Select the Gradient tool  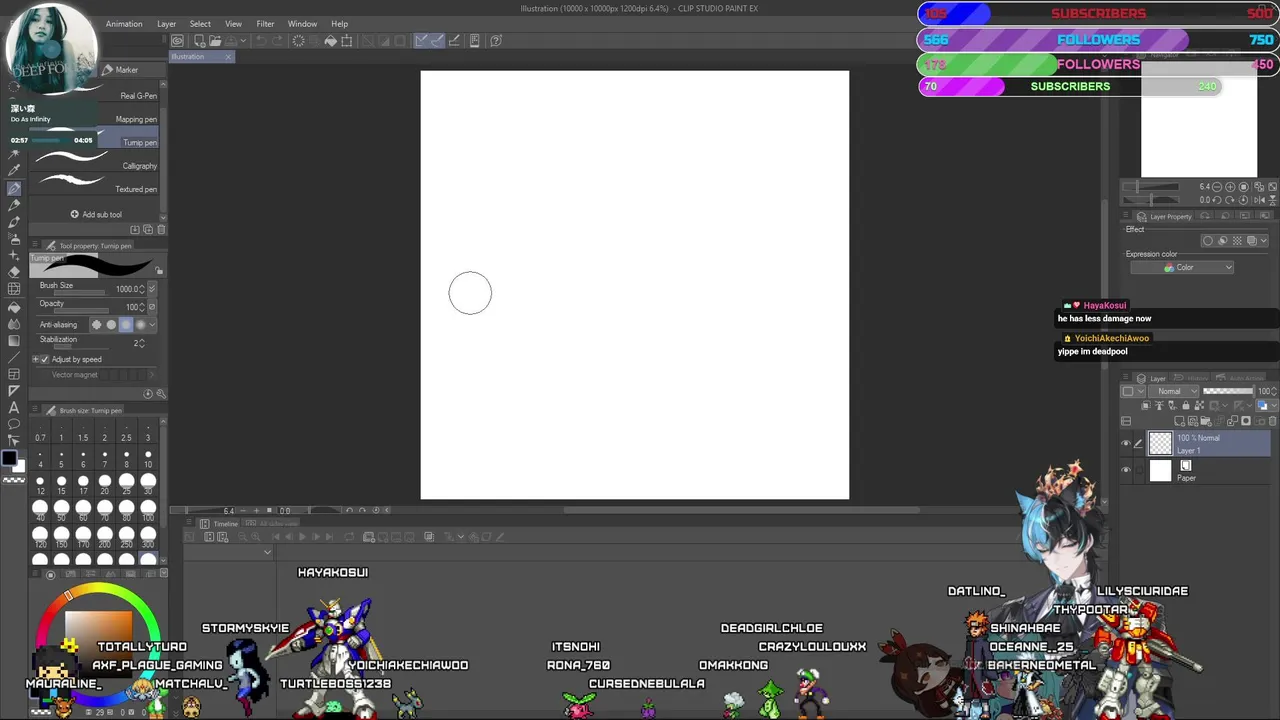point(14,341)
